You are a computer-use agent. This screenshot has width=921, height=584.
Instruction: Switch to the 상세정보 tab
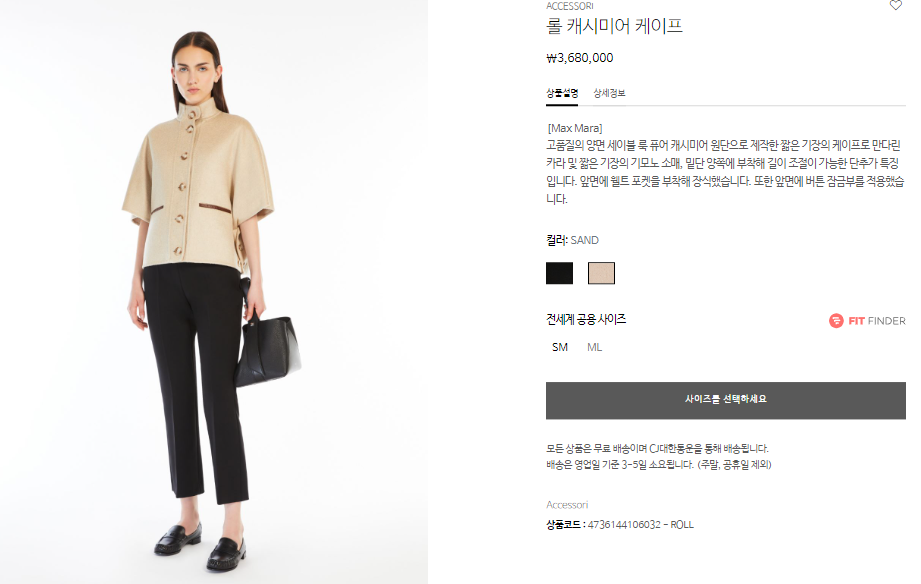pos(609,93)
